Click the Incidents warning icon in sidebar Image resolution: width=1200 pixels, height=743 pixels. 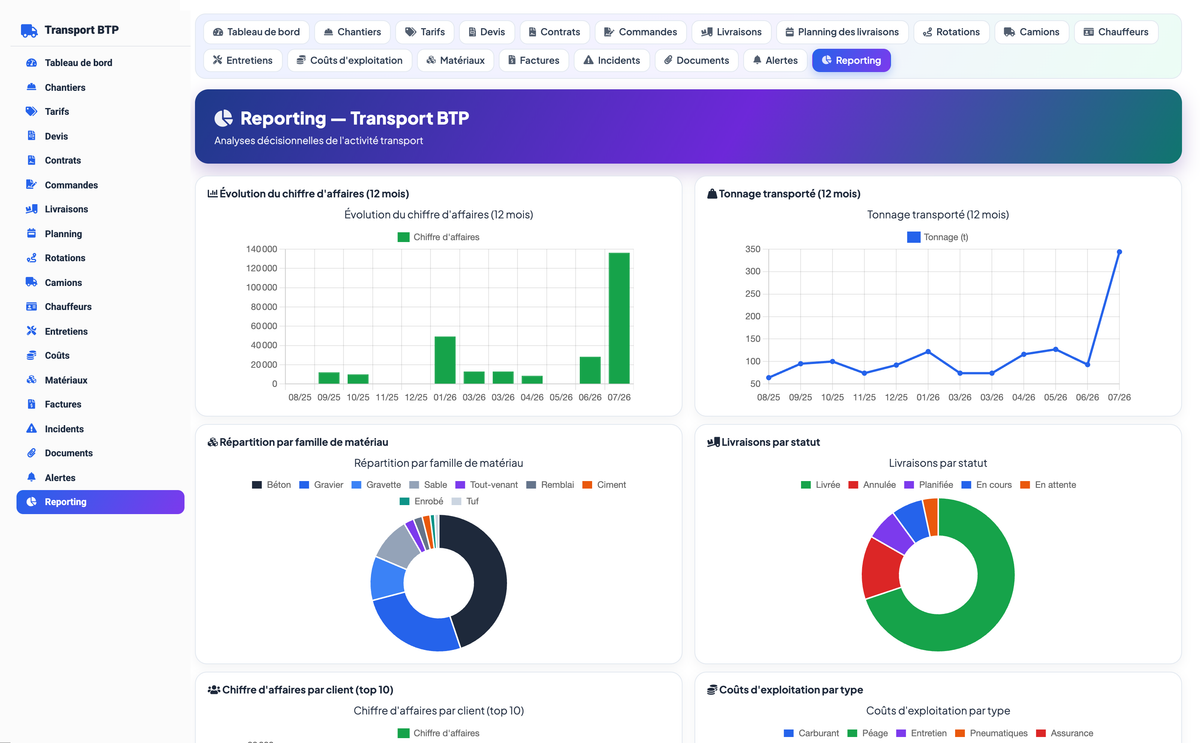pyautogui.click(x=31, y=429)
